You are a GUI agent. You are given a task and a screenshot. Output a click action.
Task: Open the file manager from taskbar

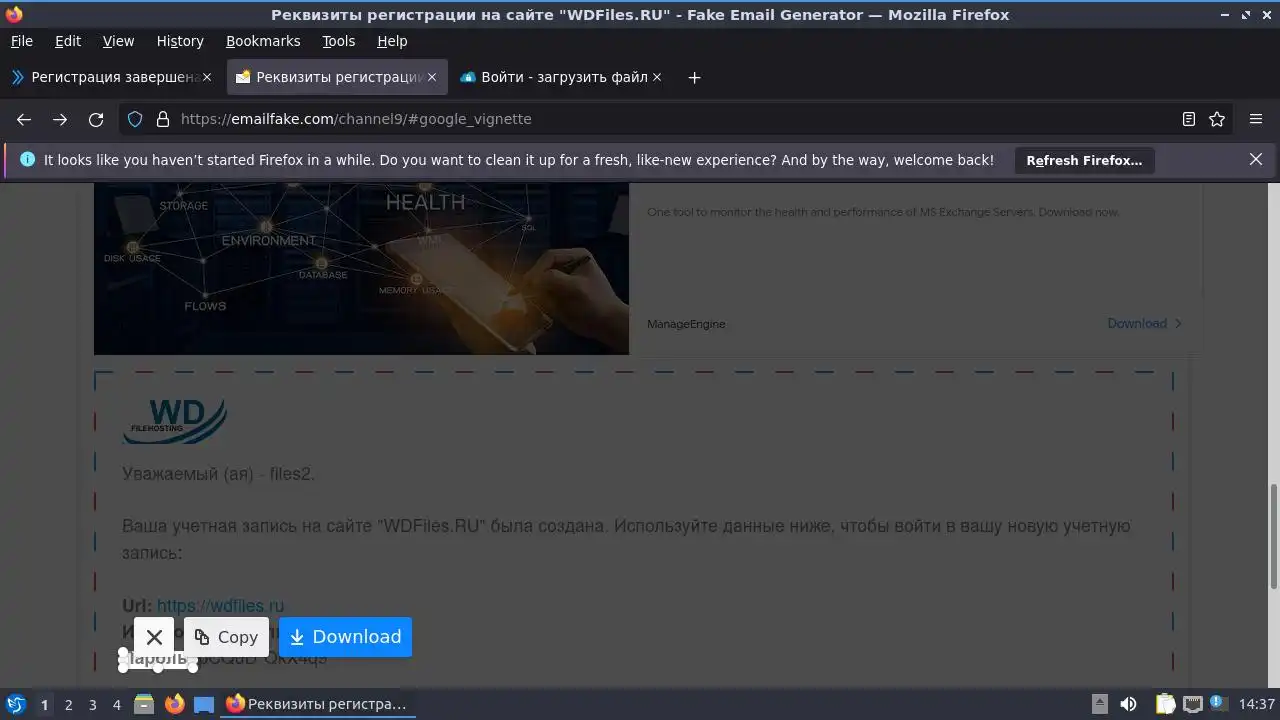(x=144, y=704)
